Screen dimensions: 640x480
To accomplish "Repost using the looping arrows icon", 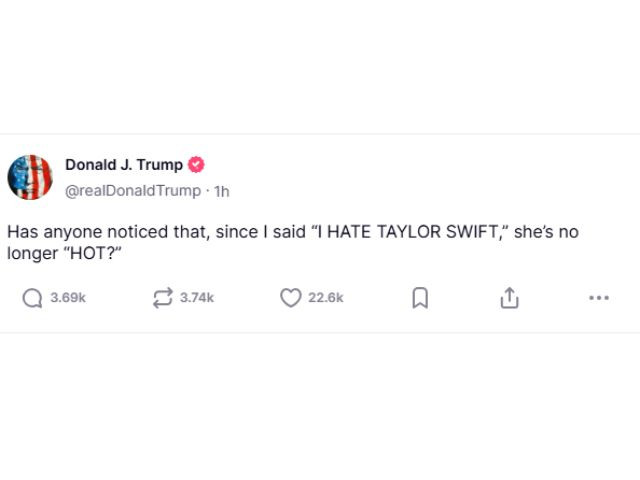I will coord(163,298).
